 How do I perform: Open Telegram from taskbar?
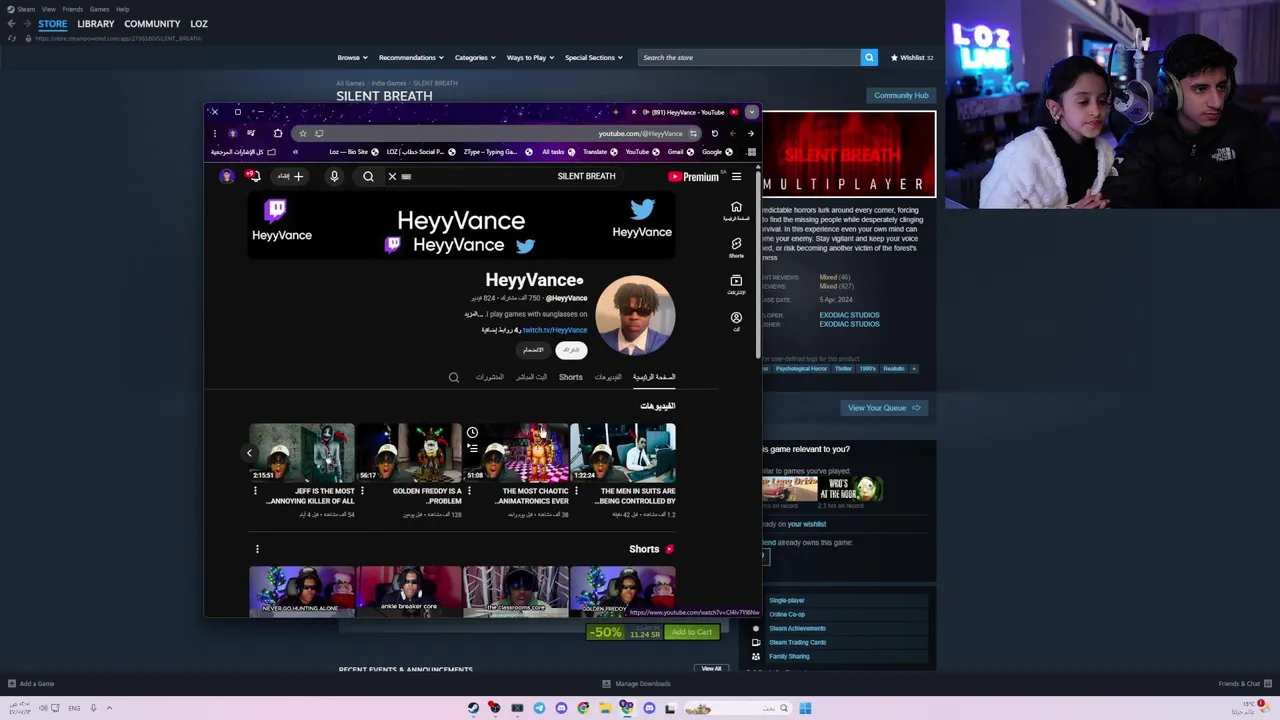click(x=539, y=708)
